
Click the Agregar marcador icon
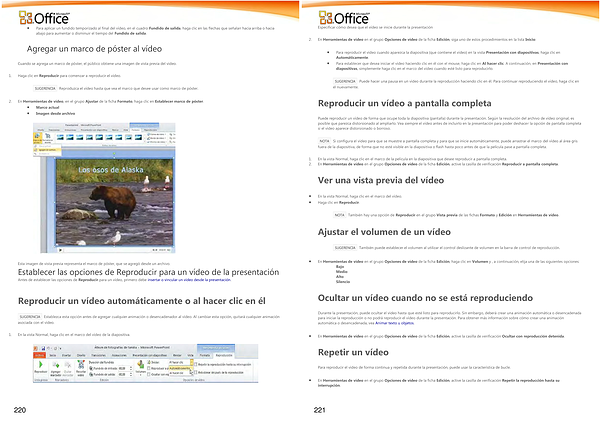[x=55, y=364]
